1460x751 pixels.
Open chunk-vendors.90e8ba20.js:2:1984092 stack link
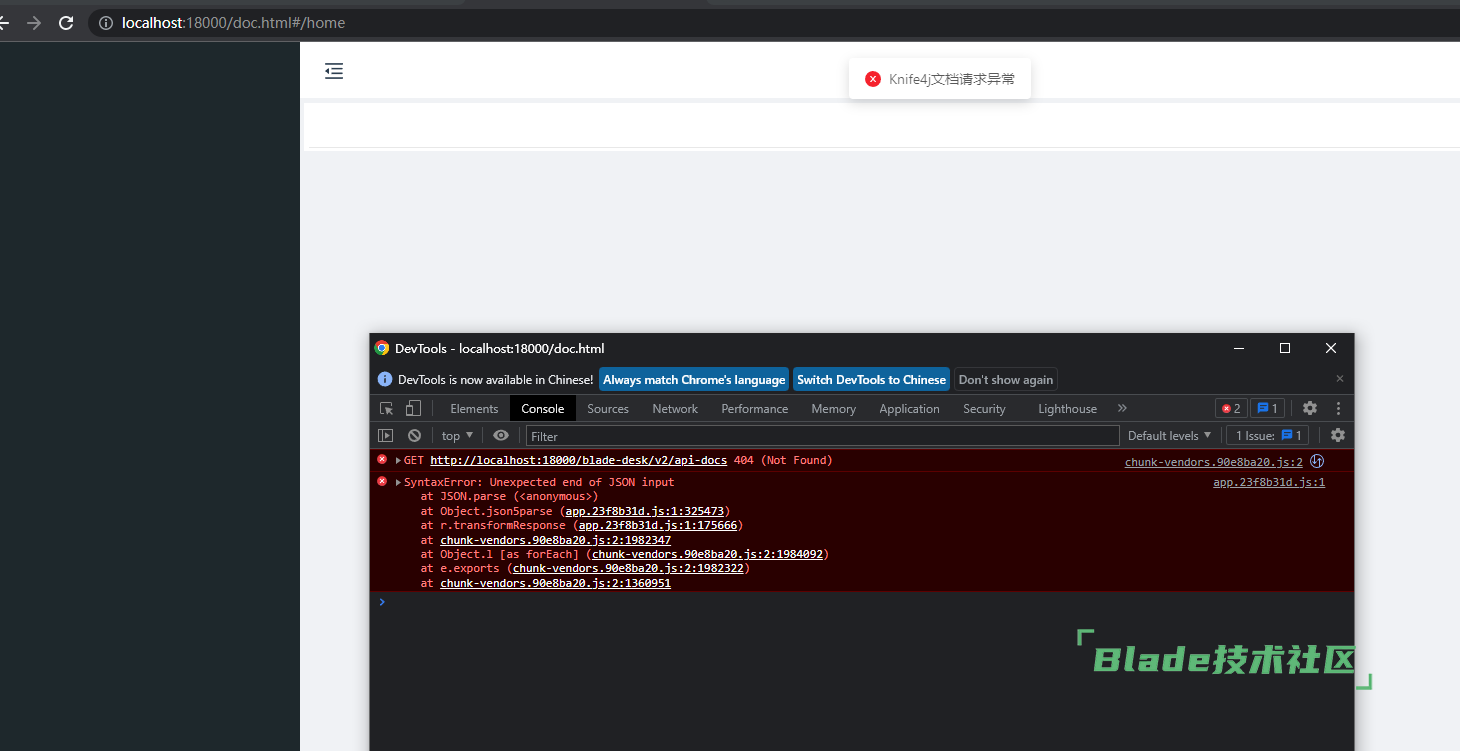(707, 554)
